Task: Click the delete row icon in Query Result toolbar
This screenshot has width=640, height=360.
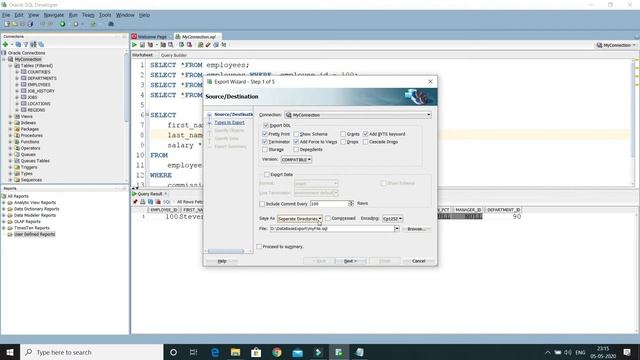Action: [158, 202]
